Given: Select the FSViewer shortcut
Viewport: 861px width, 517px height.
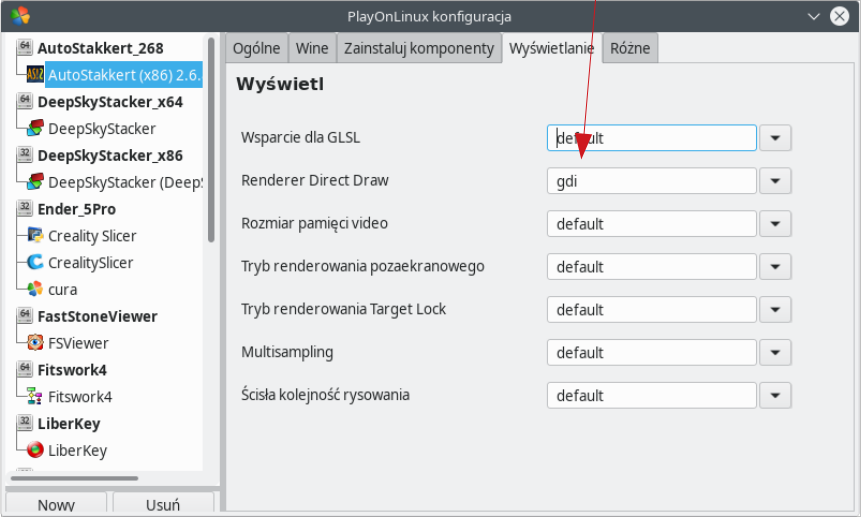Looking at the screenshot, I should pos(78,344).
